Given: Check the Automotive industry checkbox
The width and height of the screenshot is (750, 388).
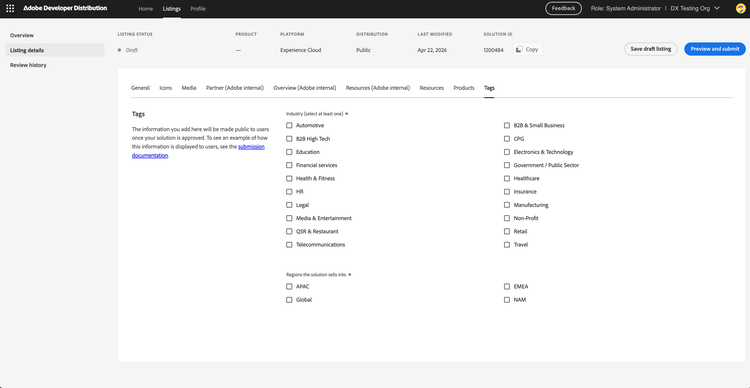Looking at the screenshot, I should pyautogui.click(x=289, y=125).
